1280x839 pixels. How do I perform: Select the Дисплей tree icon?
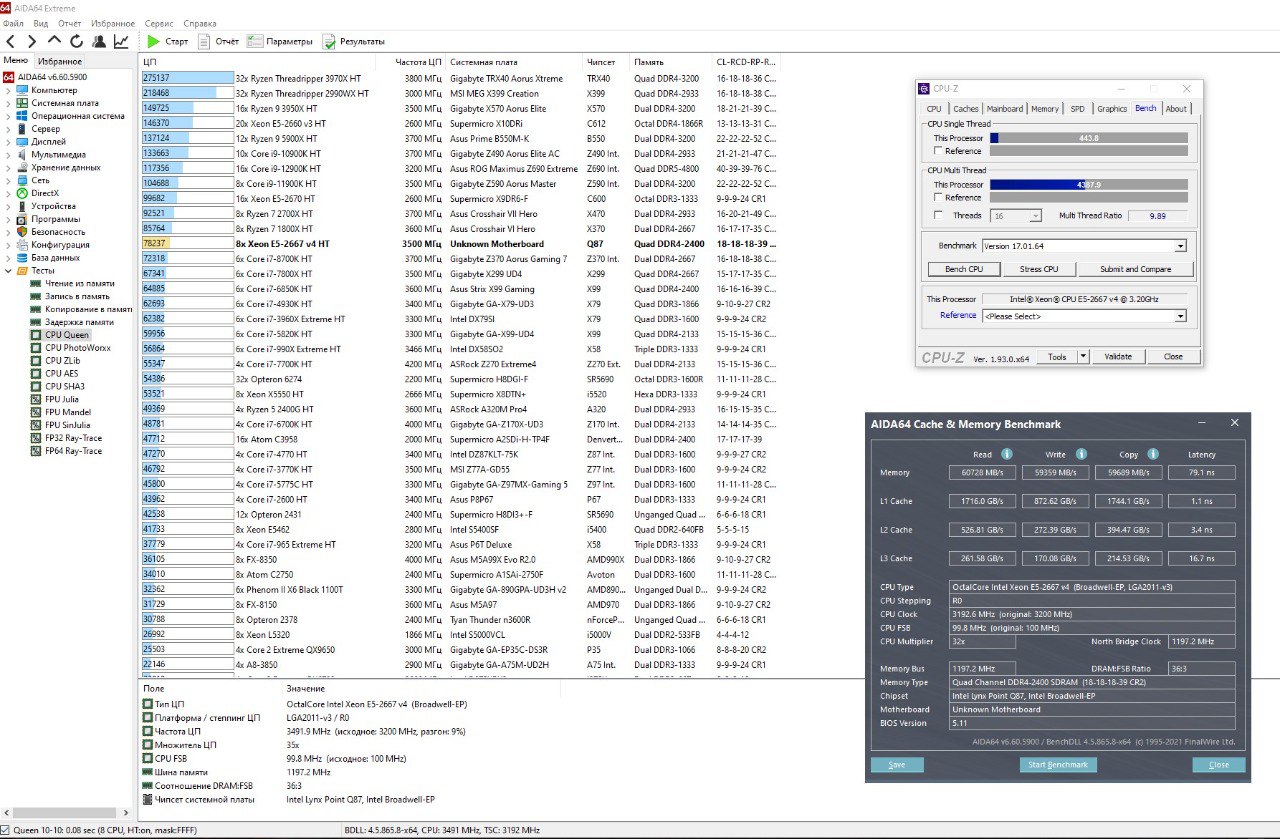tap(22, 142)
